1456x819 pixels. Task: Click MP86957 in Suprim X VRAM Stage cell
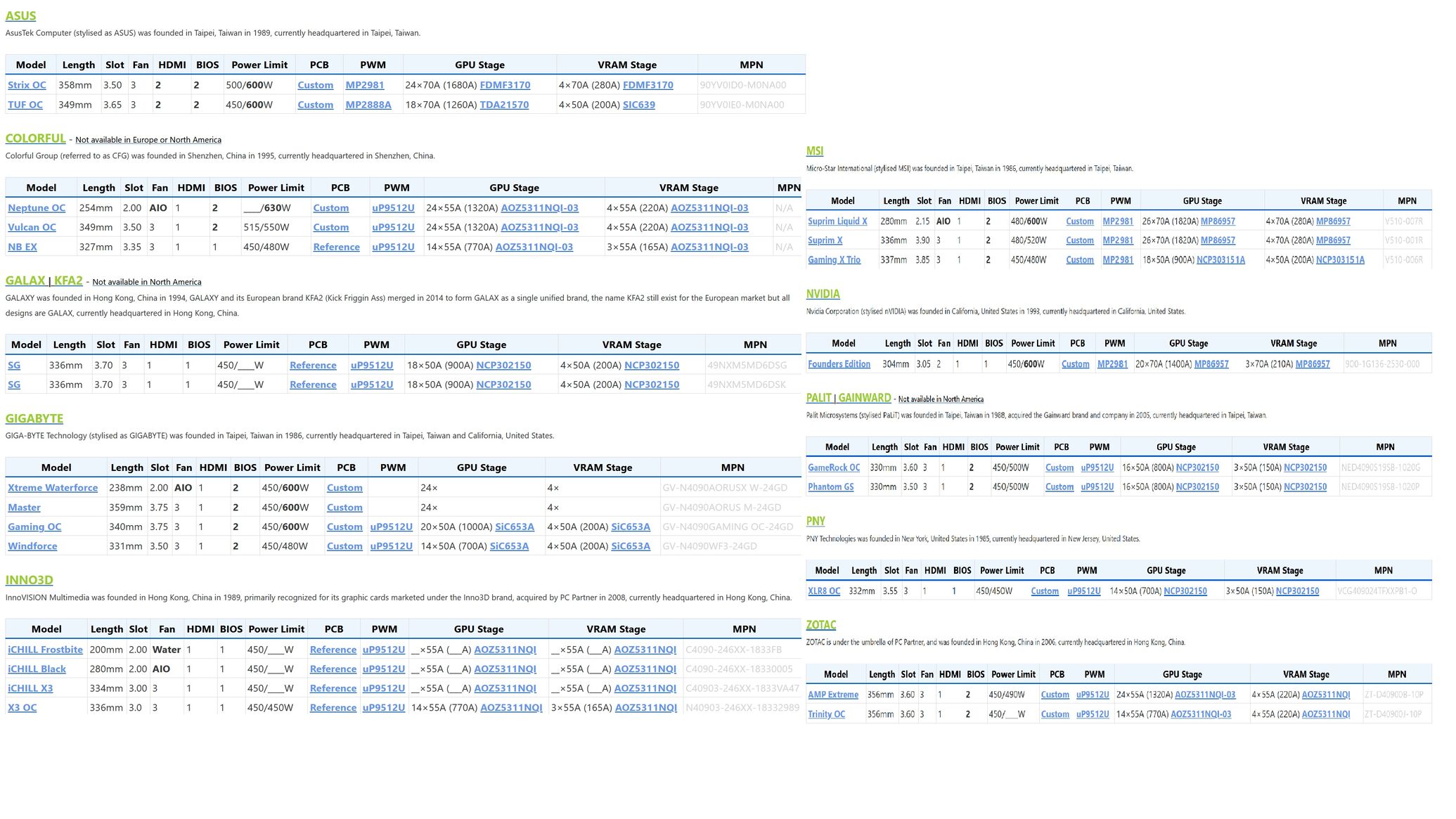(1333, 240)
